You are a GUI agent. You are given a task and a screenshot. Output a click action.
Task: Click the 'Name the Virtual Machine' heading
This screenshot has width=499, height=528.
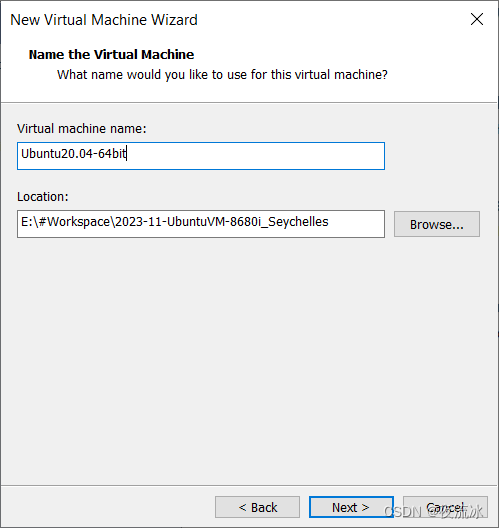(111, 55)
